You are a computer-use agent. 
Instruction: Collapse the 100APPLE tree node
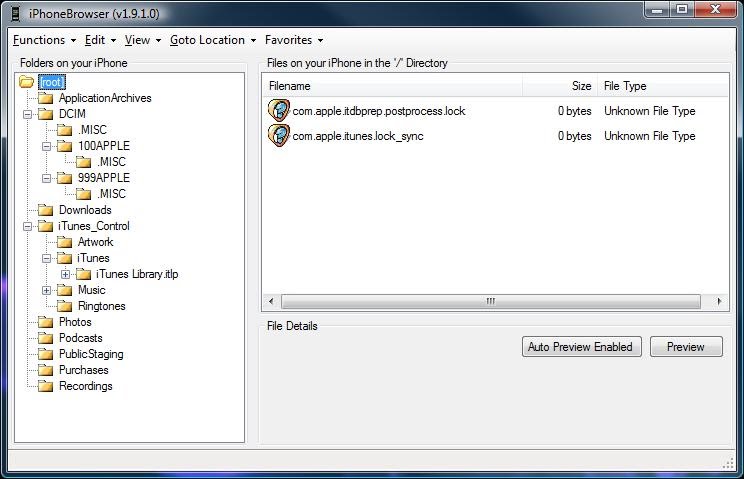46,147
